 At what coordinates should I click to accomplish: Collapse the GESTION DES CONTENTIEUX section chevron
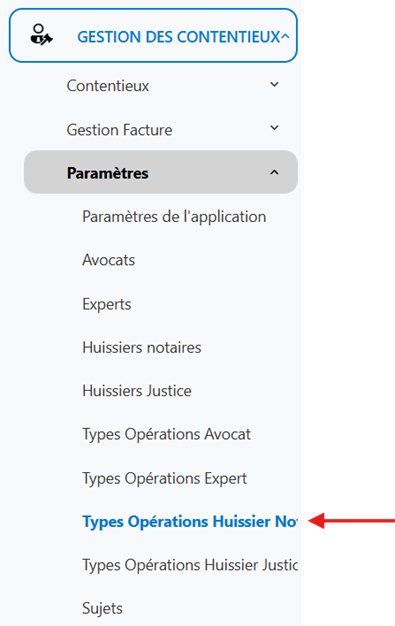(x=285, y=37)
